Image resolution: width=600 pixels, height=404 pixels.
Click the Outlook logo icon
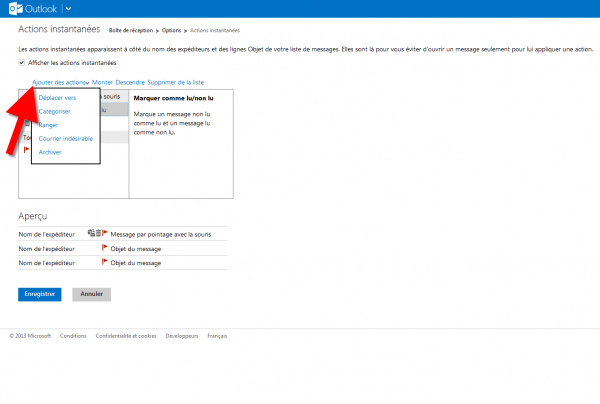click(x=16, y=8)
